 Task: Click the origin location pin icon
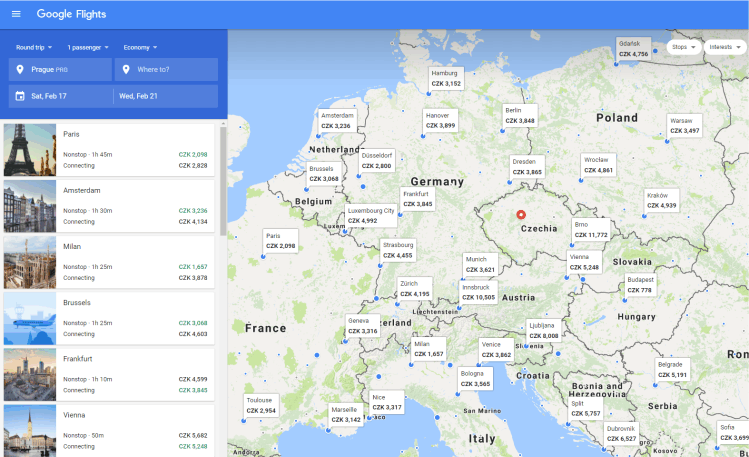point(19,70)
